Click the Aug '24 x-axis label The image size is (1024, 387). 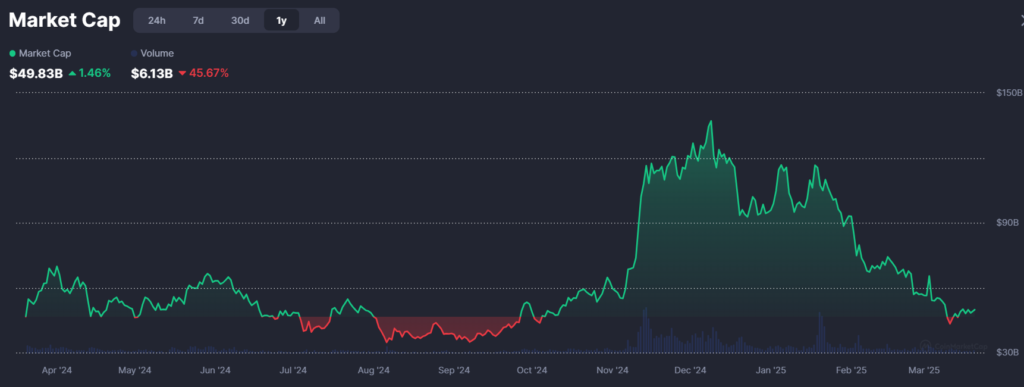coord(374,371)
